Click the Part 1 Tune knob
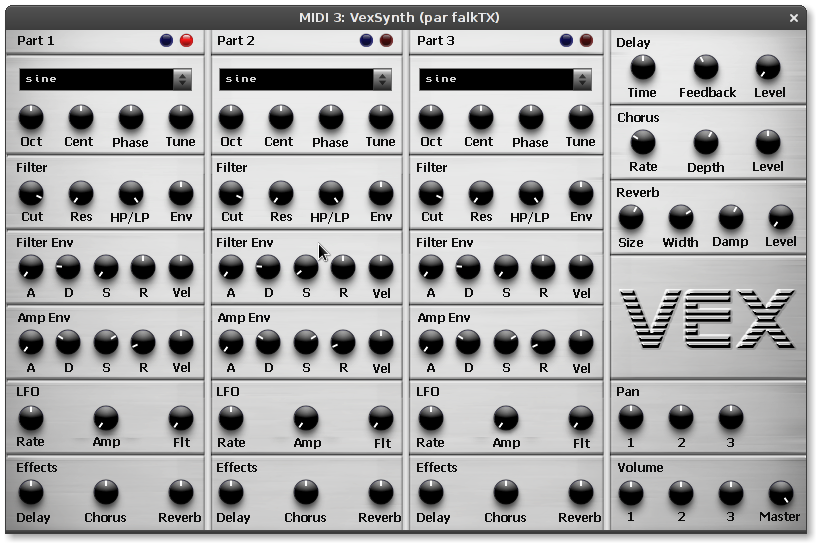The width and height of the screenshot is (816, 543). click(x=181, y=117)
